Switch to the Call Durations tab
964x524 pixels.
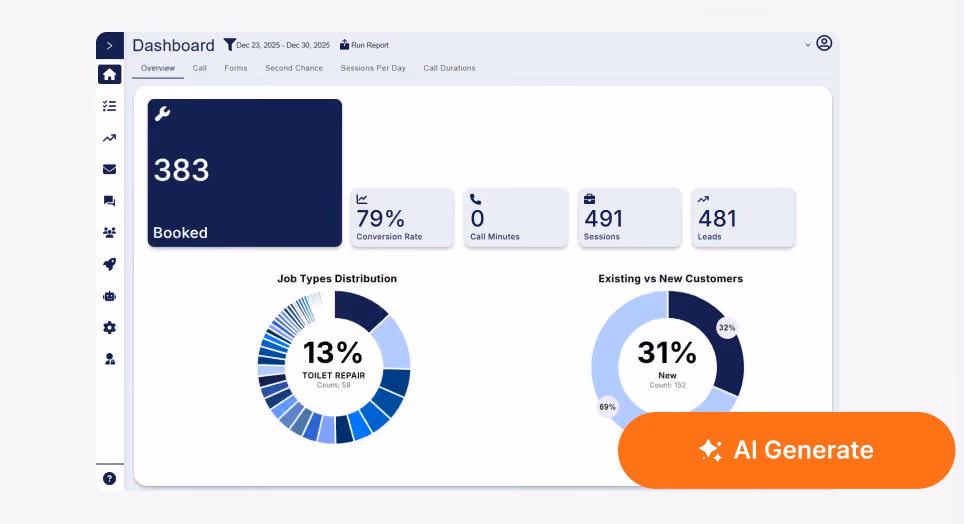point(449,68)
